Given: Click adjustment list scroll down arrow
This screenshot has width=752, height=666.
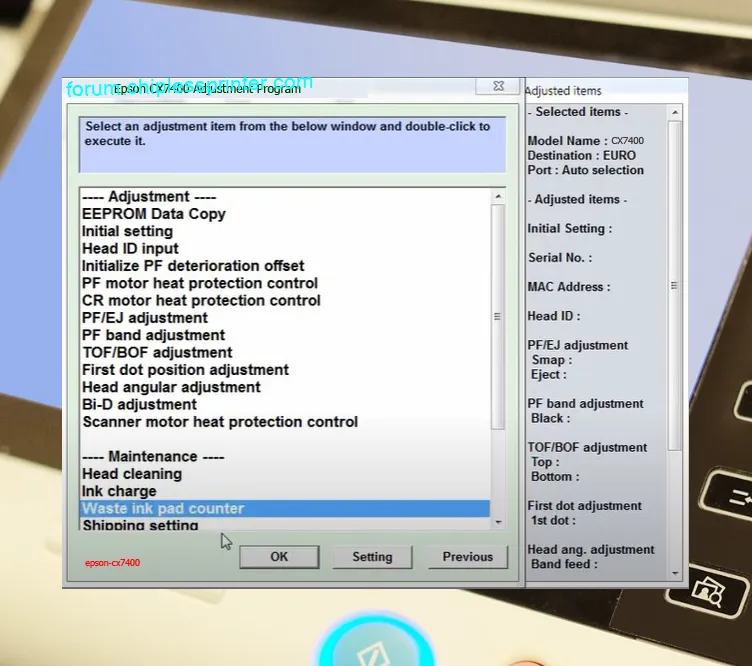Looking at the screenshot, I should pos(498,522).
